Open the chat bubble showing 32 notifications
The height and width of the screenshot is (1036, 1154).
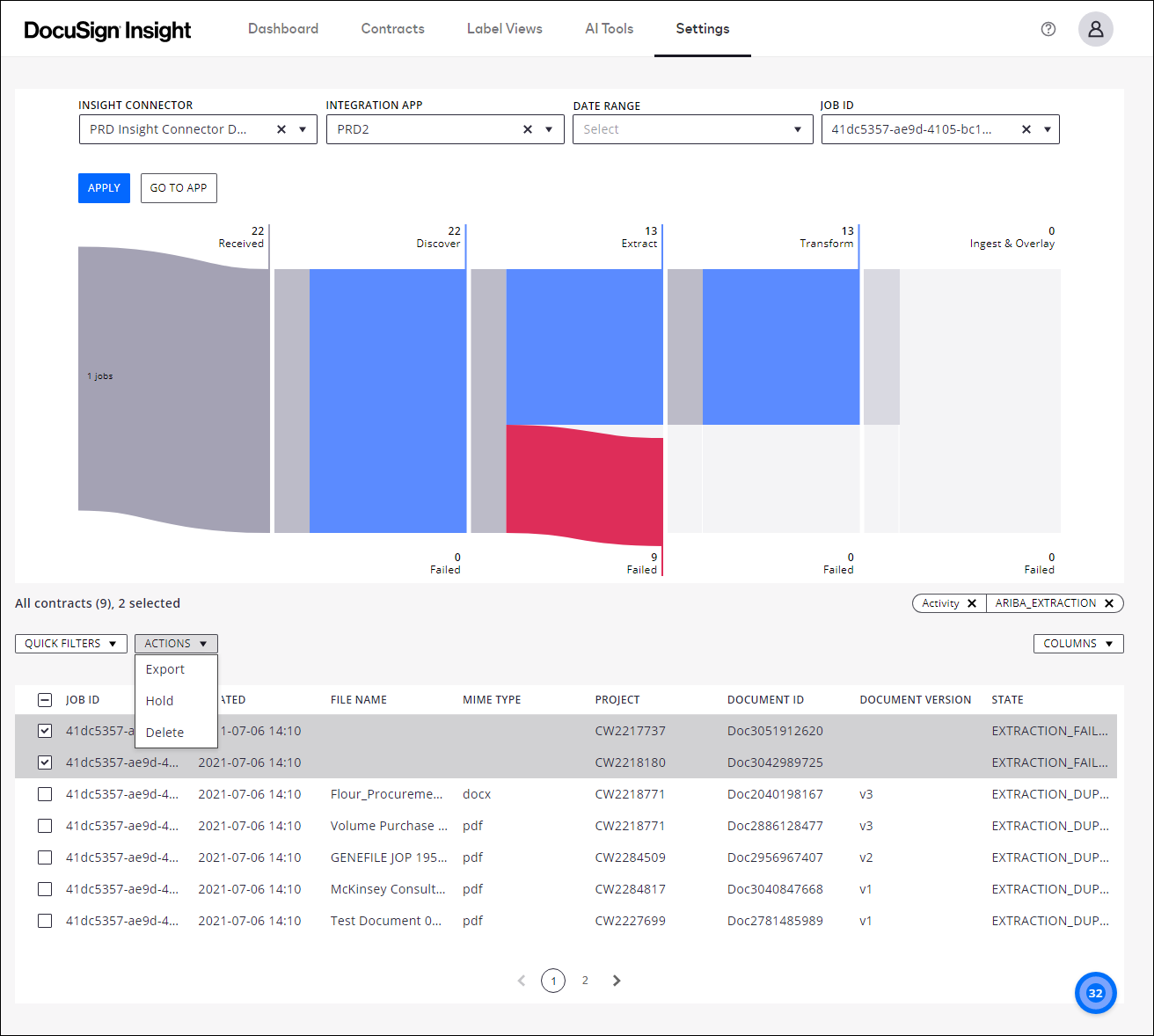tap(1095, 992)
